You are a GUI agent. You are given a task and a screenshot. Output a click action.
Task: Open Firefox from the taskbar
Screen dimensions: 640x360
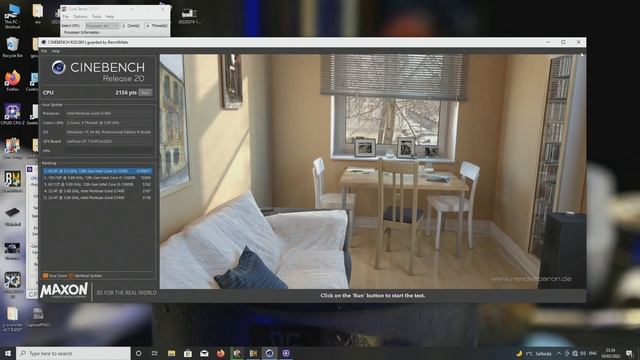point(220,353)
